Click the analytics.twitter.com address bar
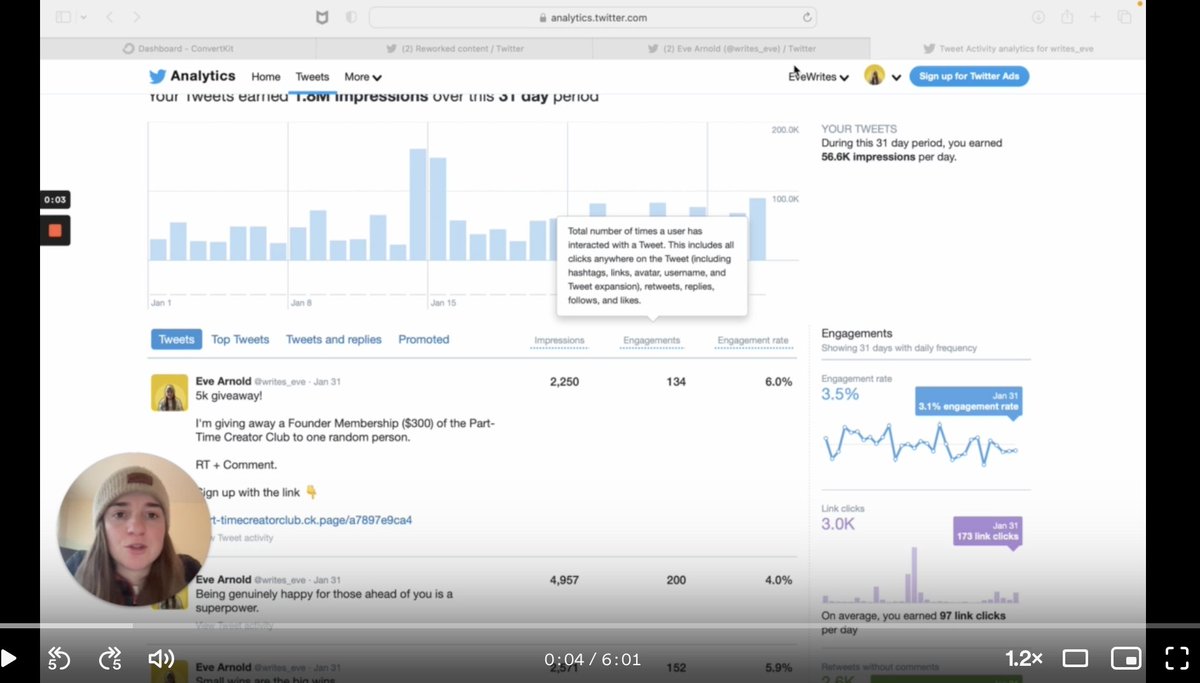Image resolution: width=1200 pixels, height=683 pixels. pyautogui.click(x=593, y=17)
